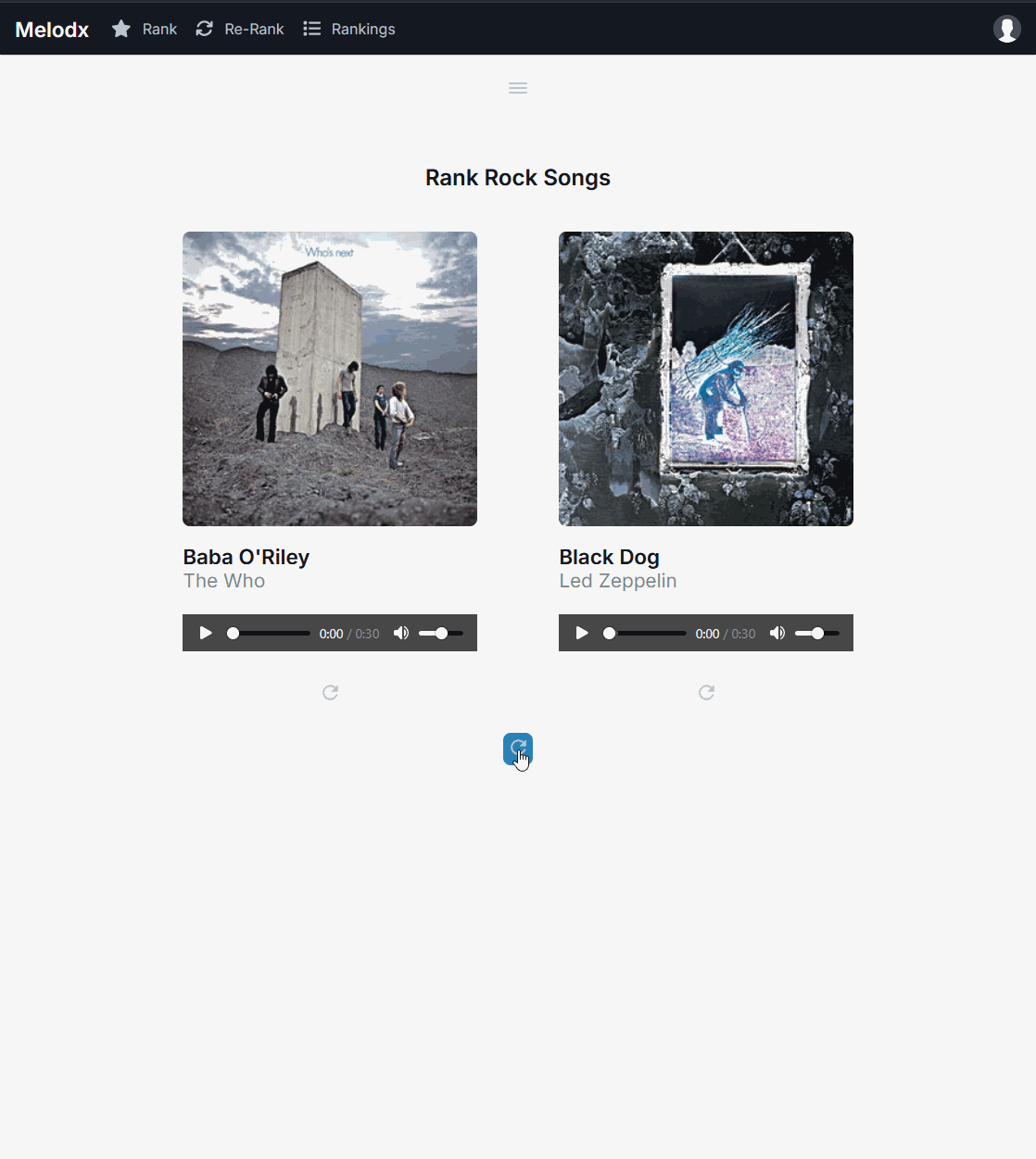Expand the hamburger handle above the title
1036x1159 pixels.
pyautogui.click(x=518, y=88)
